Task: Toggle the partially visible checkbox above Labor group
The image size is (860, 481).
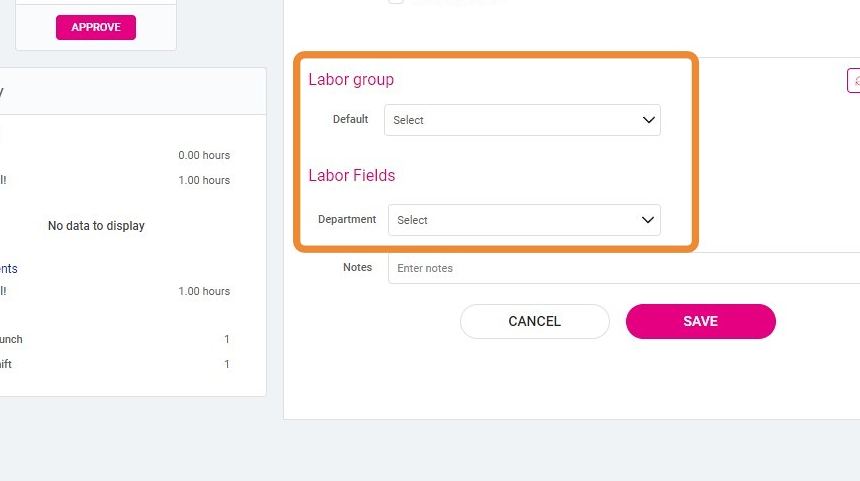Action: (396, 2)
